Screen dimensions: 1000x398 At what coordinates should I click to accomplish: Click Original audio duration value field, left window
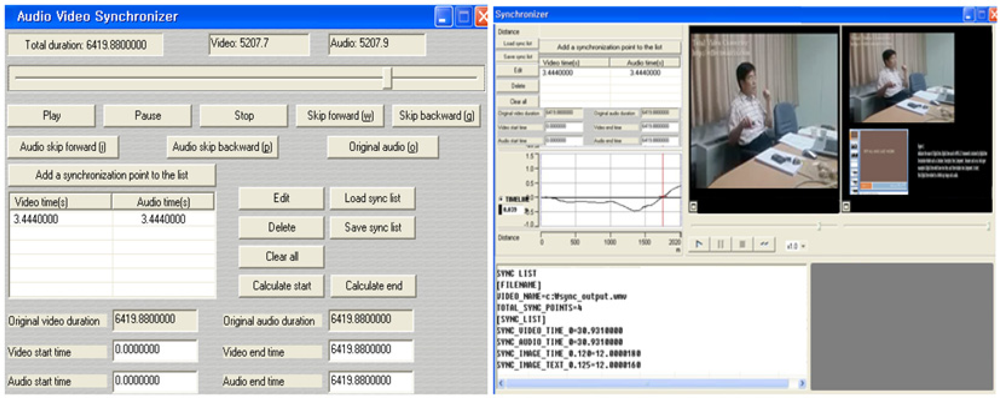pos(371,320)
